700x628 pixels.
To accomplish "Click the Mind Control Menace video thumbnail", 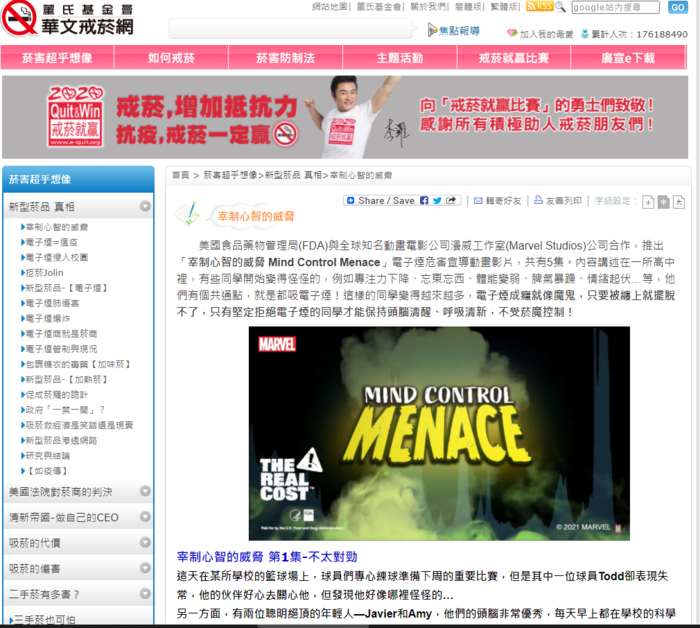I will coord(439,433).
